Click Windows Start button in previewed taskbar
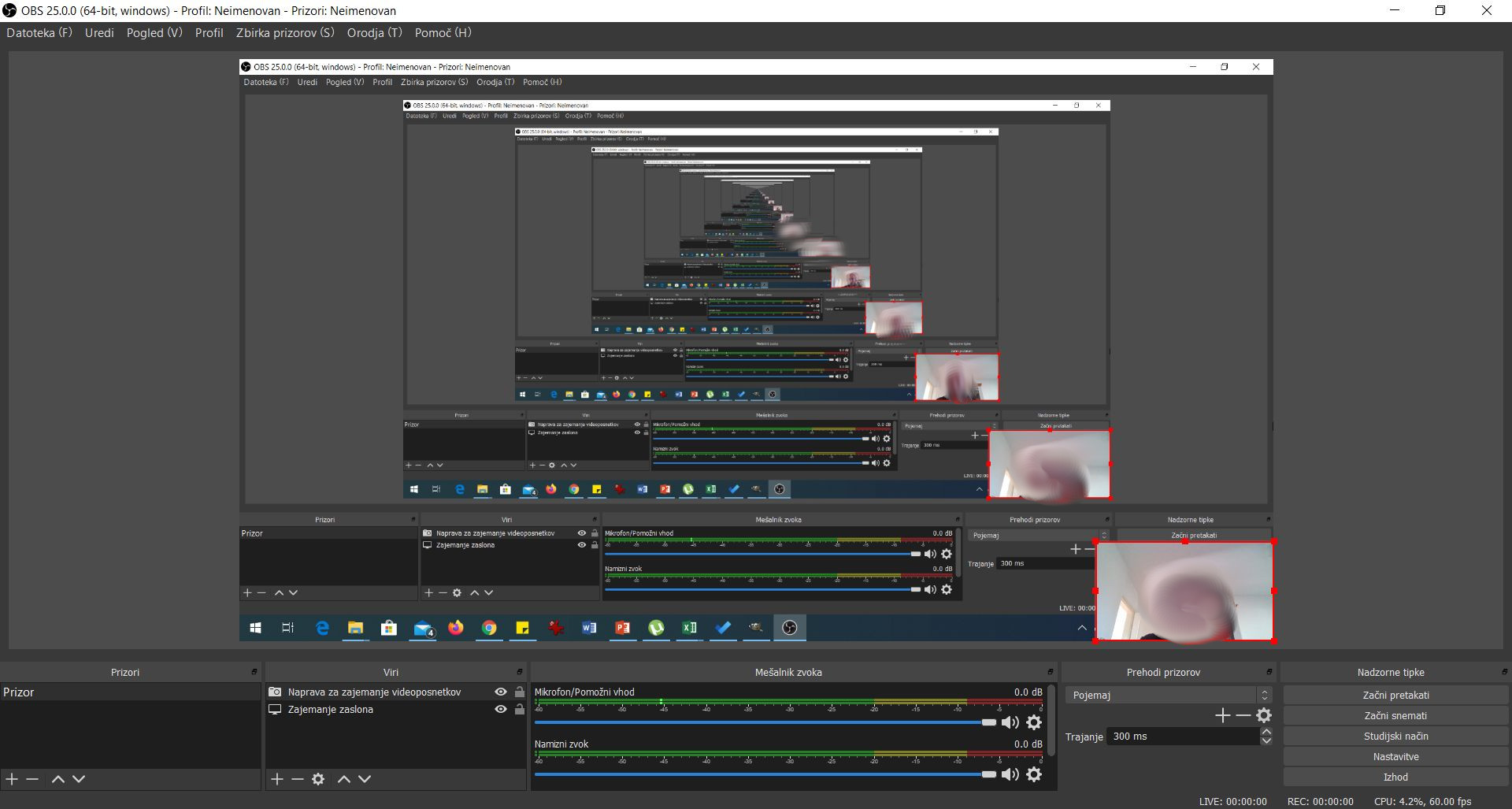1512x809 pixels. 255,628
